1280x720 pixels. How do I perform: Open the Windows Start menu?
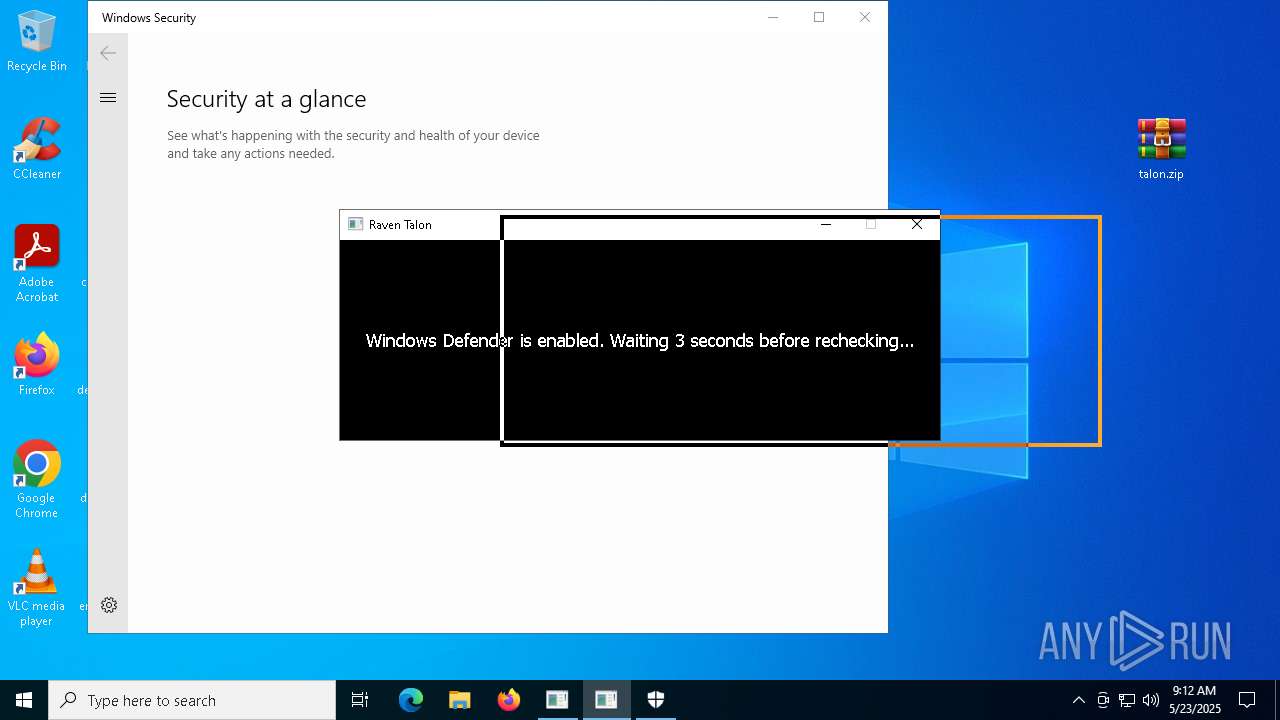click(x=24, y=700)
